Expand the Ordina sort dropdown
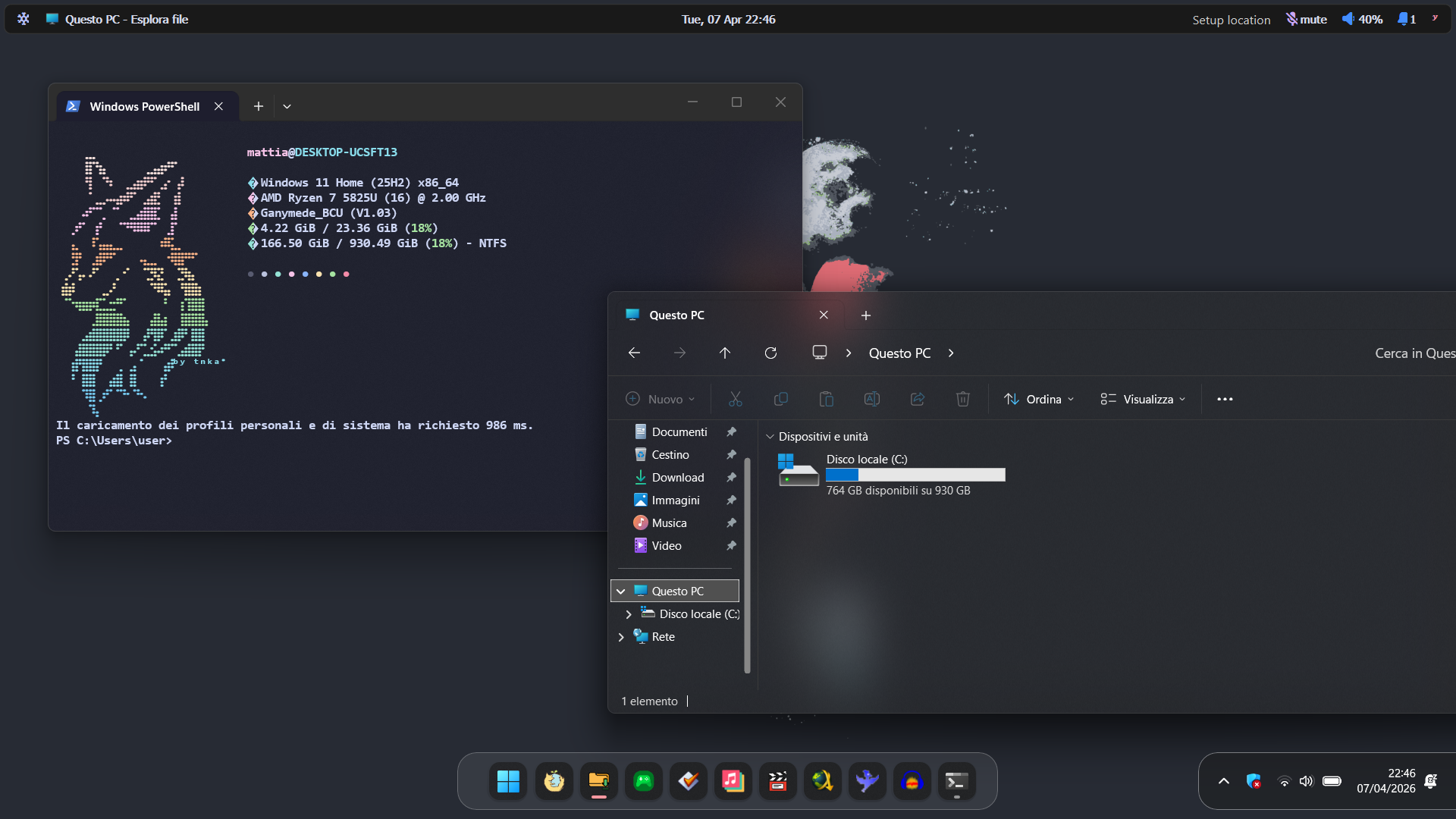This screenshot has width=1456, height=819. click(1038, 399)
